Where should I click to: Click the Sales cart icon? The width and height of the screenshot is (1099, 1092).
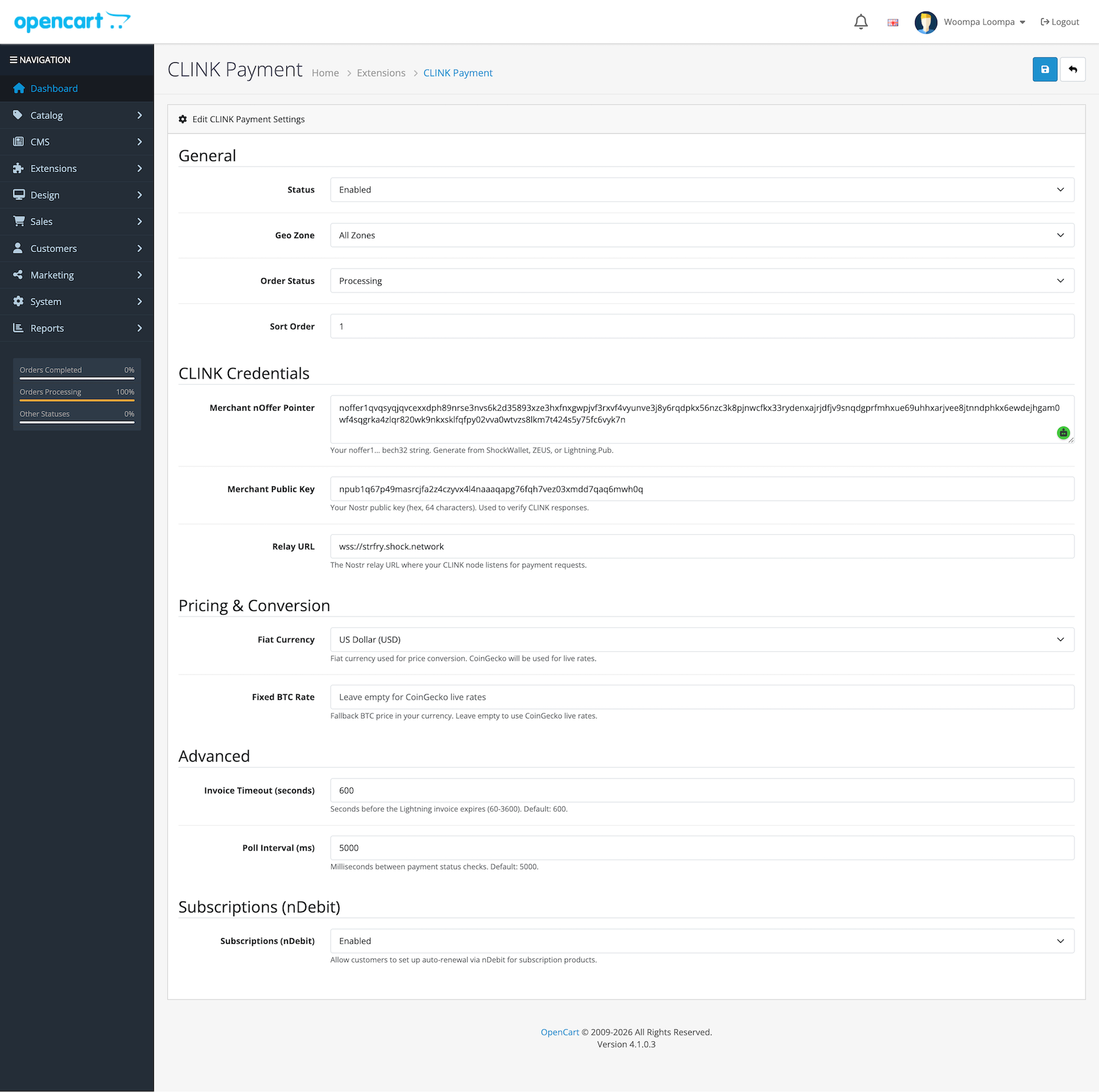(x=19, y=221)
